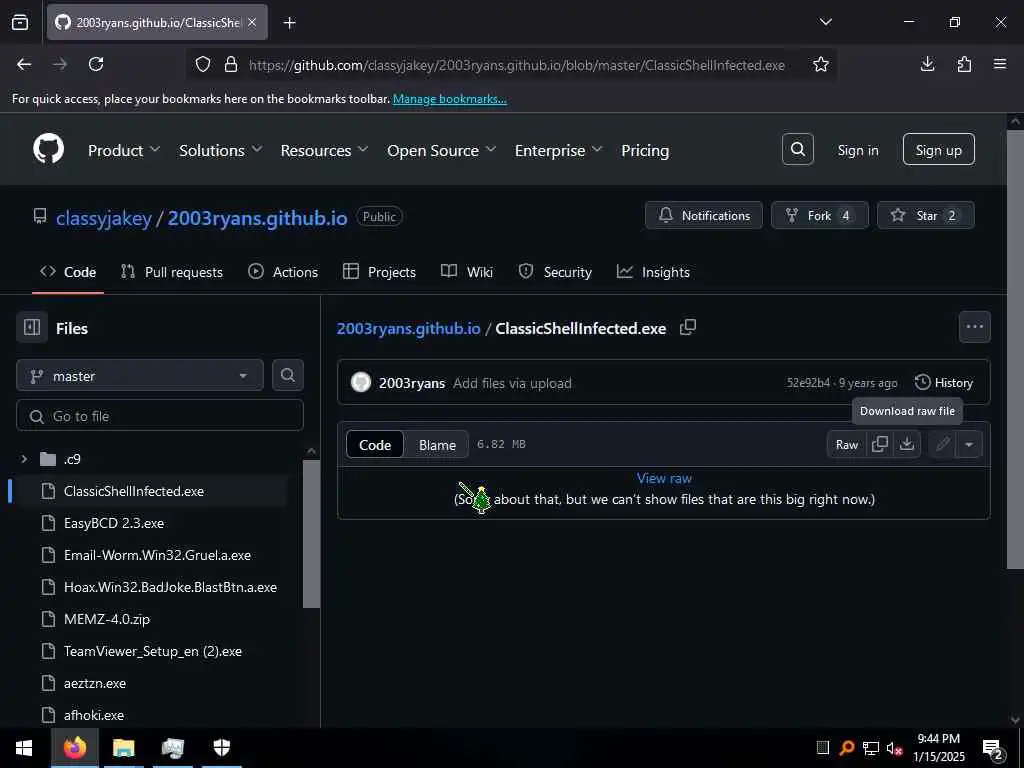The image size is (1024, 768).
Task: Open the Wiki tab
Action: 467,272
